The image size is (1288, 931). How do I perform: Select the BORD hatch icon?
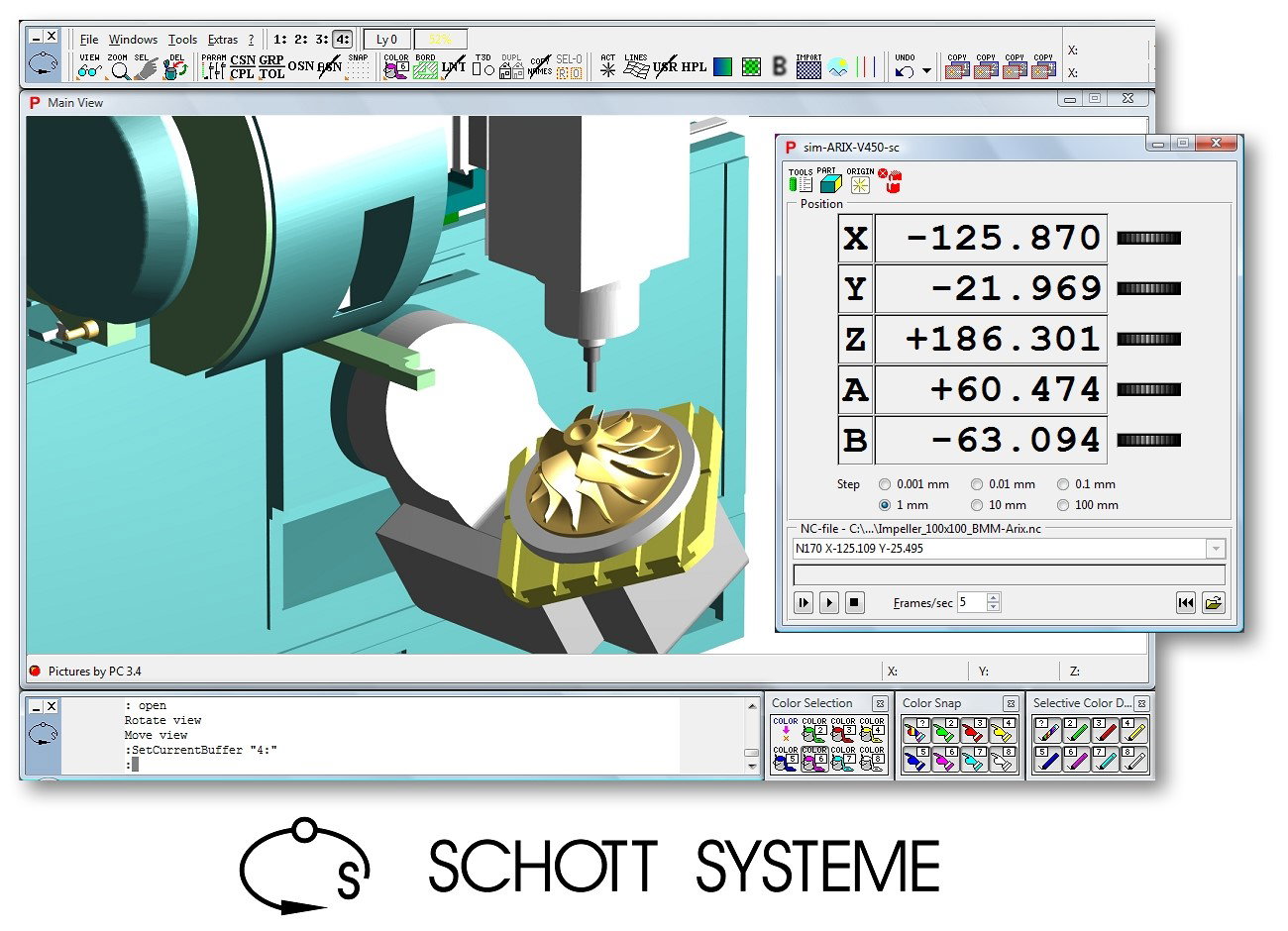(425, 67)
